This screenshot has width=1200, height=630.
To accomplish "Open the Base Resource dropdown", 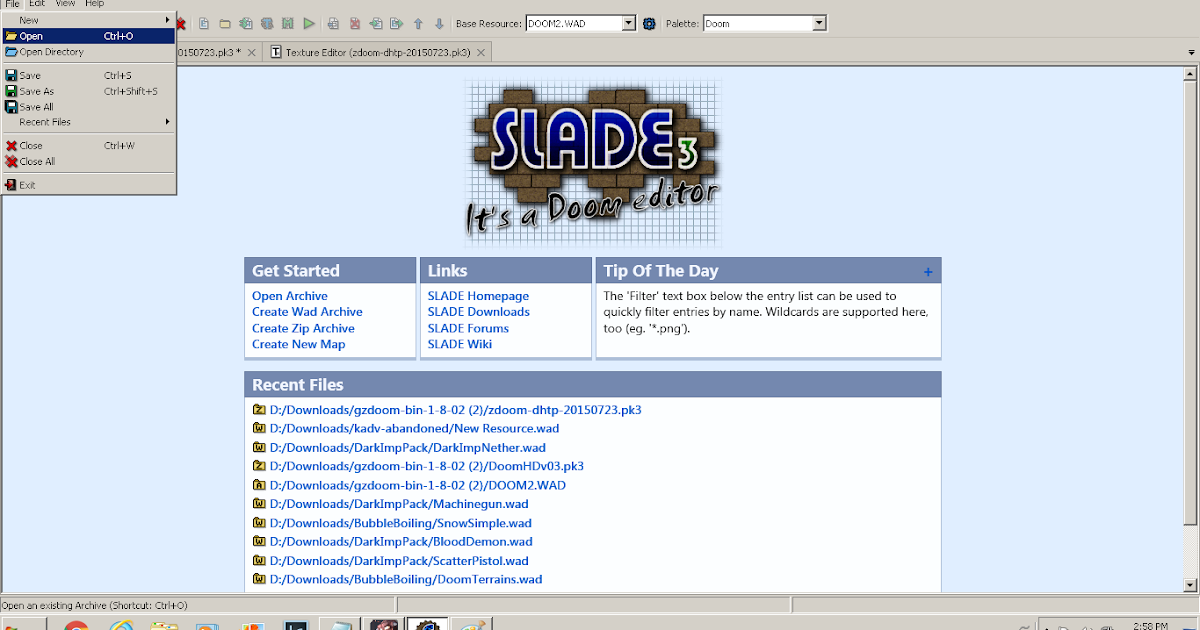I will (628, 23).
